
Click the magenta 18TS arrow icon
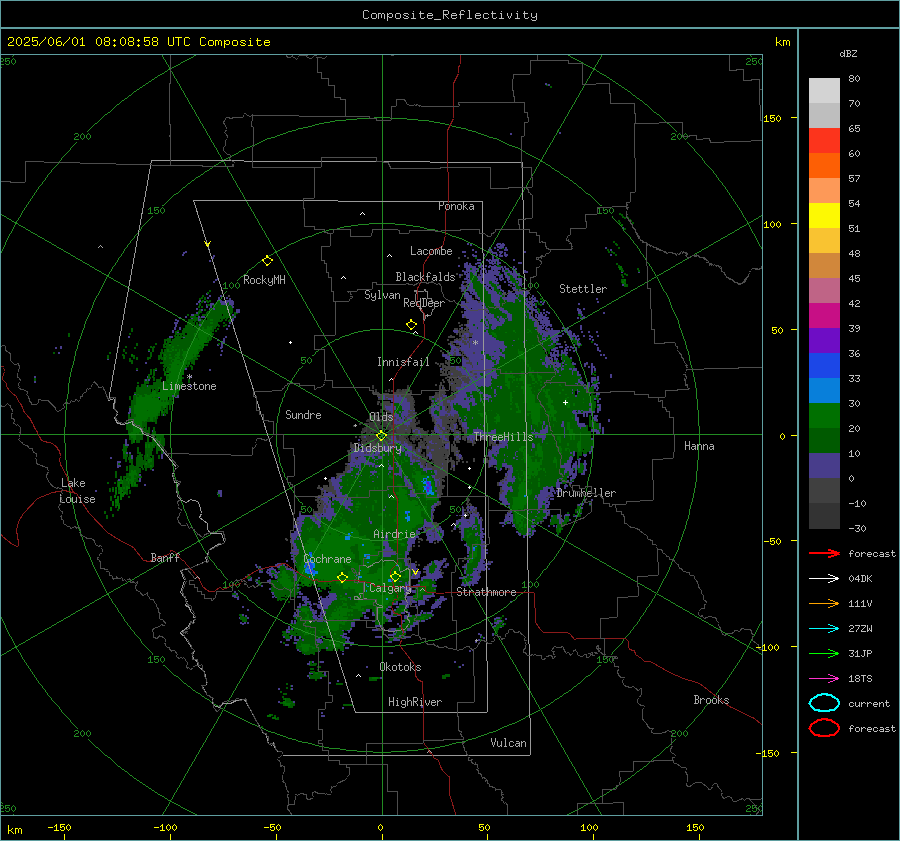tap(824, 679)
